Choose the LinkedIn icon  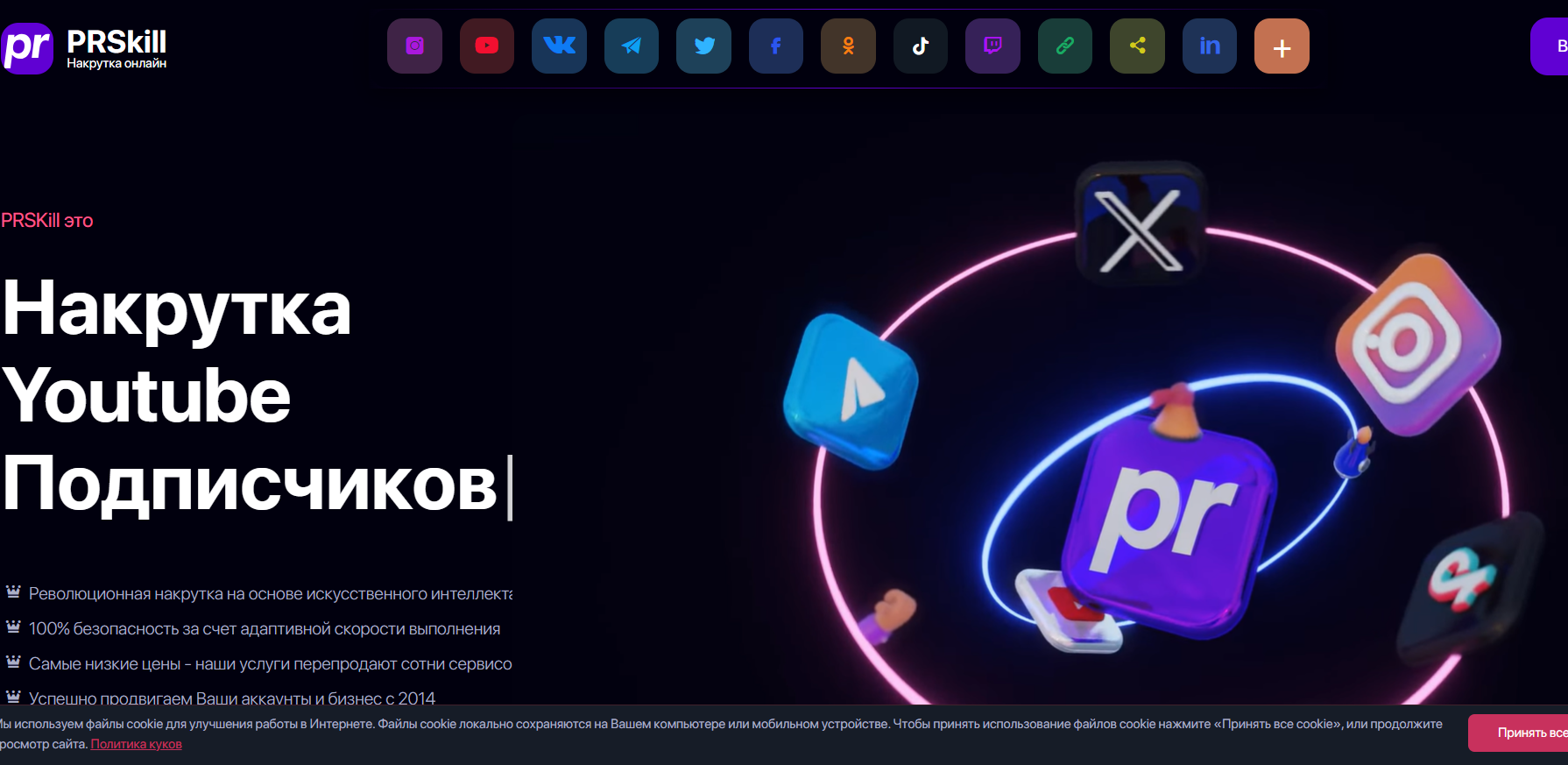click(1210, 46)
